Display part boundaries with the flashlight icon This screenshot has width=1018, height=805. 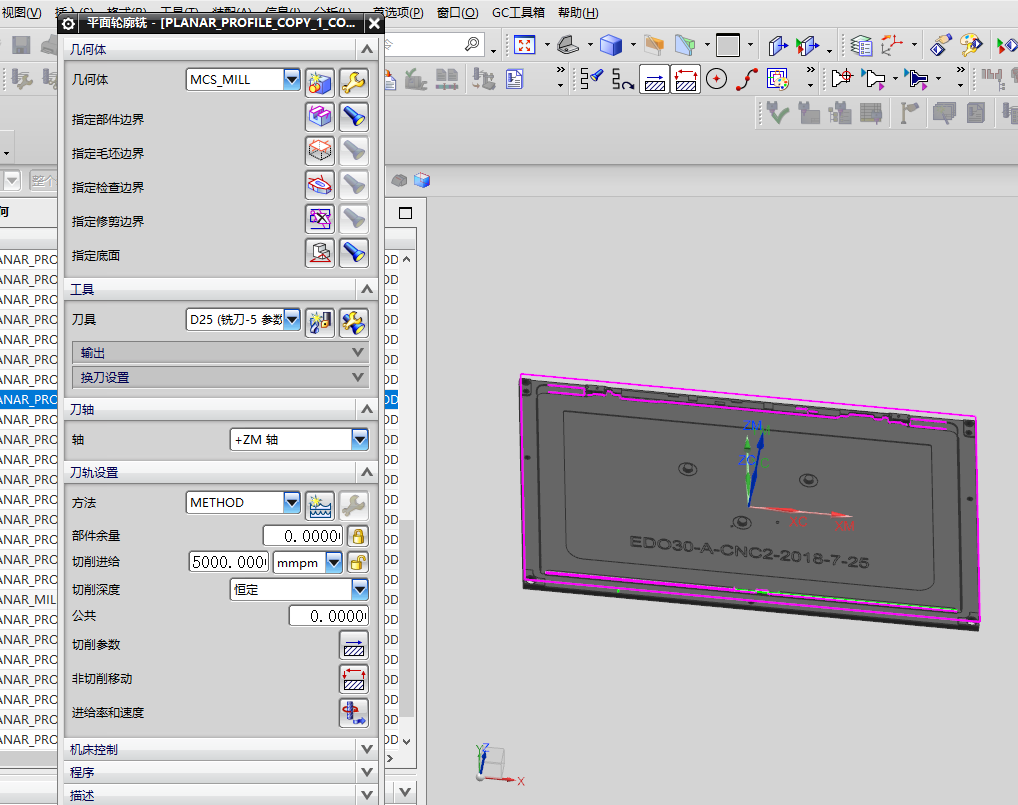353,118
